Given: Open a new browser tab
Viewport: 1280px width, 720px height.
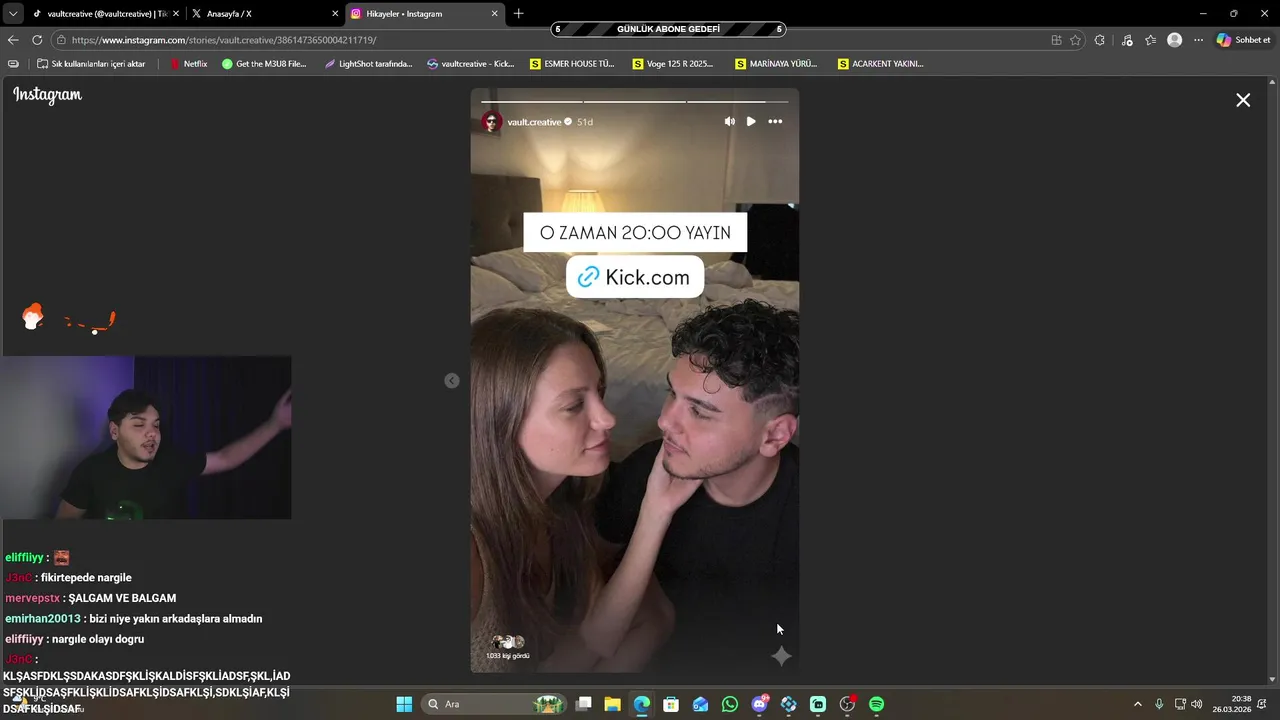Looking at the screenshot, I should (518, 14).
